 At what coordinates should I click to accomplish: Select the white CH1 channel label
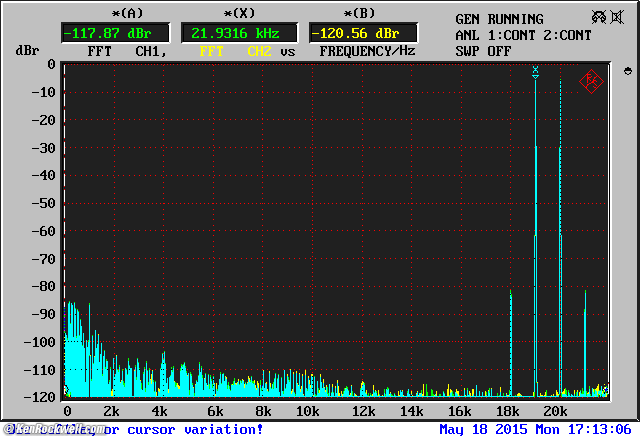coord(150,50)
